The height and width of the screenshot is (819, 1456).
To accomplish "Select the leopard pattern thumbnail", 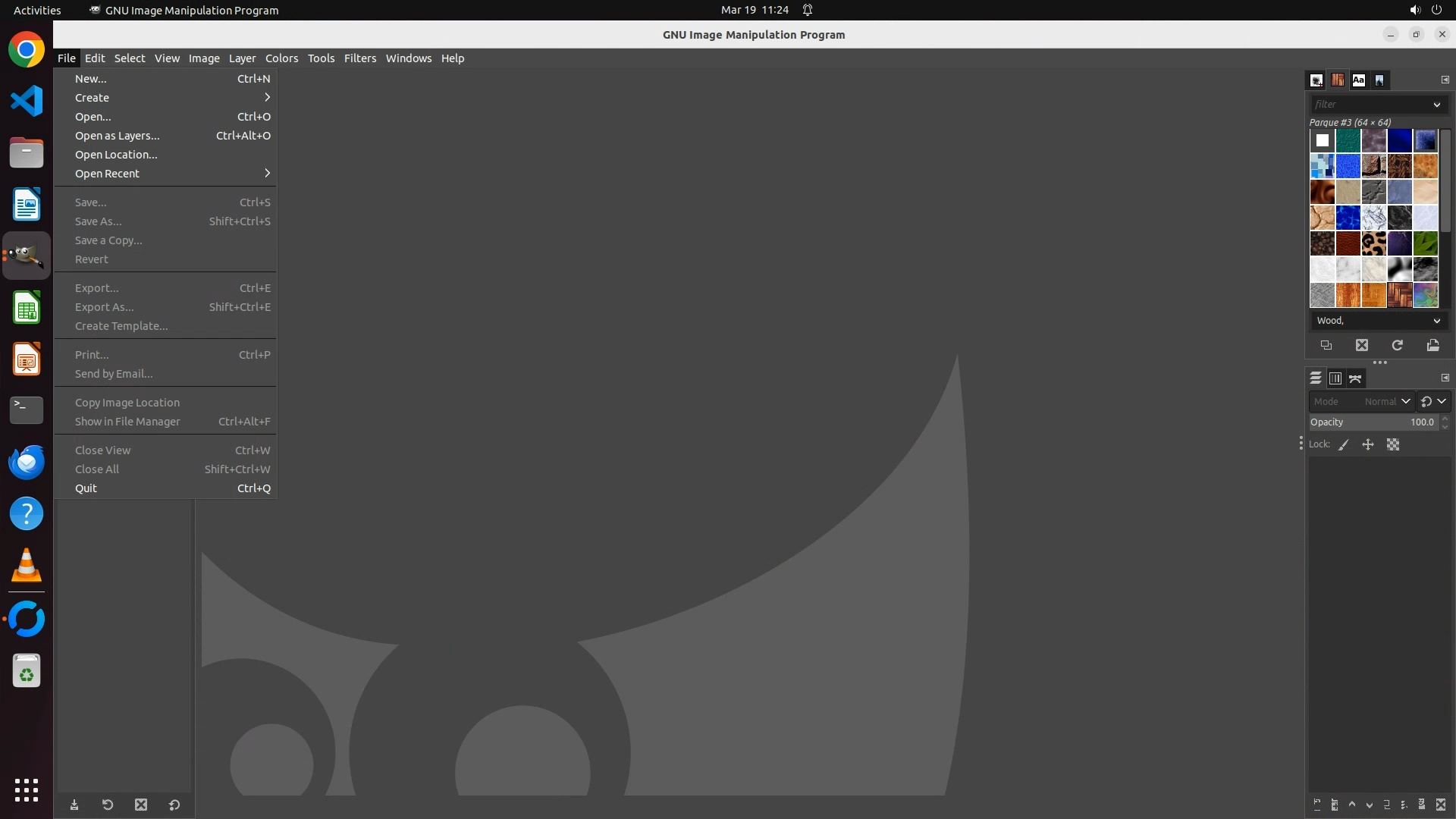I will (x=1374, y=243).
